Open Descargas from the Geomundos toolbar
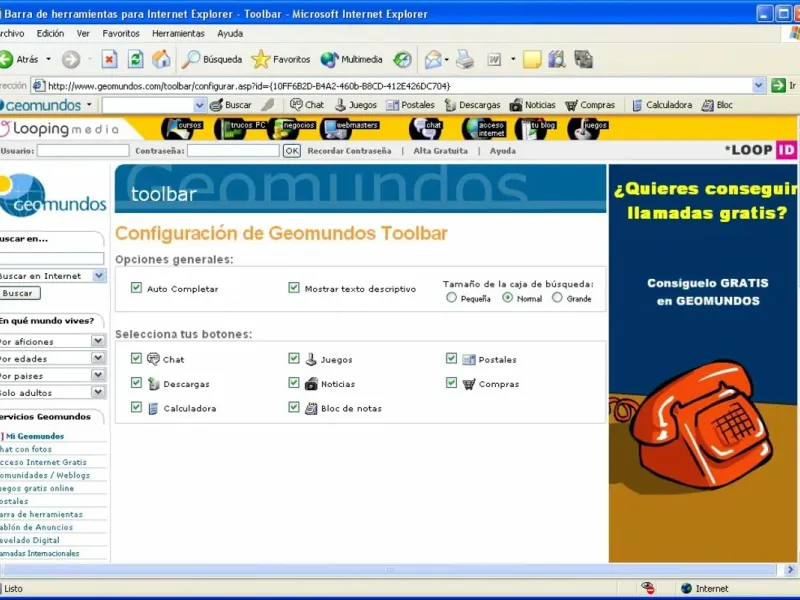 (472, 105)
